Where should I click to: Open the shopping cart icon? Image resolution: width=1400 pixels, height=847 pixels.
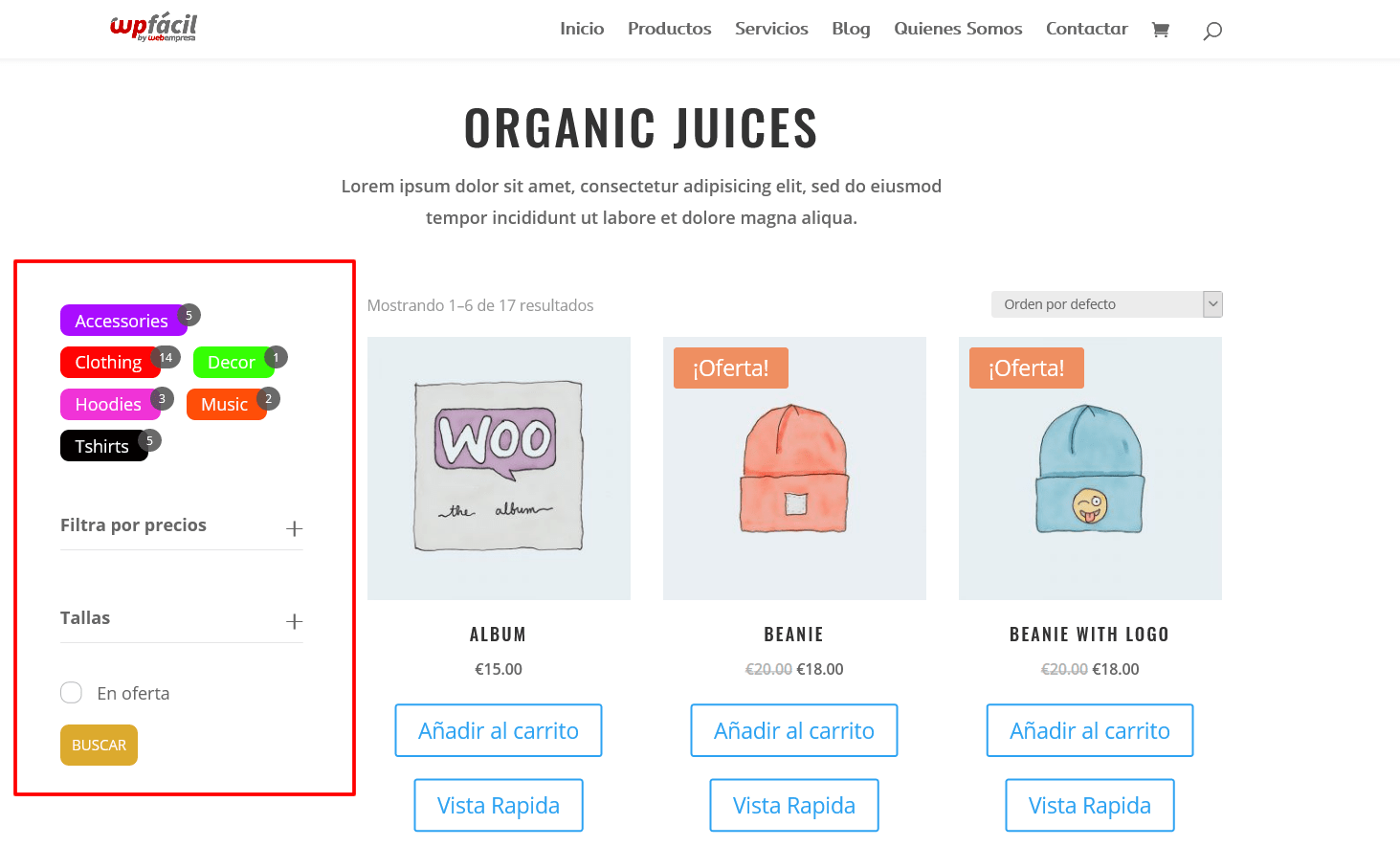coord(1161,30)
